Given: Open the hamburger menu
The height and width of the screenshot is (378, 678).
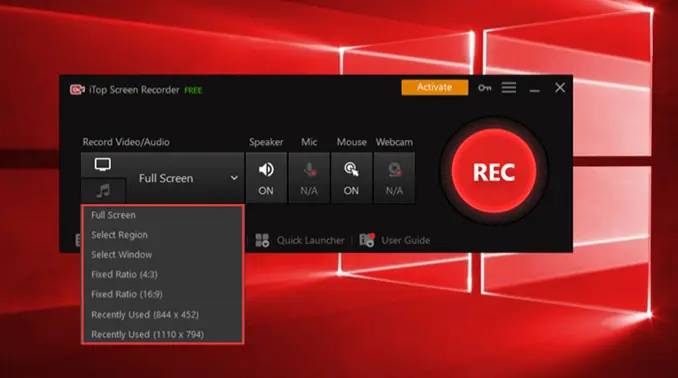Looking at the screenshot, I should tap(509, 87).
